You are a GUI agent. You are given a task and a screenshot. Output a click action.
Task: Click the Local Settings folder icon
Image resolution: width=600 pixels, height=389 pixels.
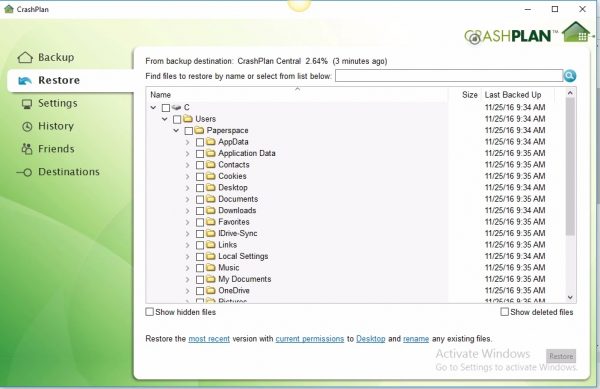210,256
